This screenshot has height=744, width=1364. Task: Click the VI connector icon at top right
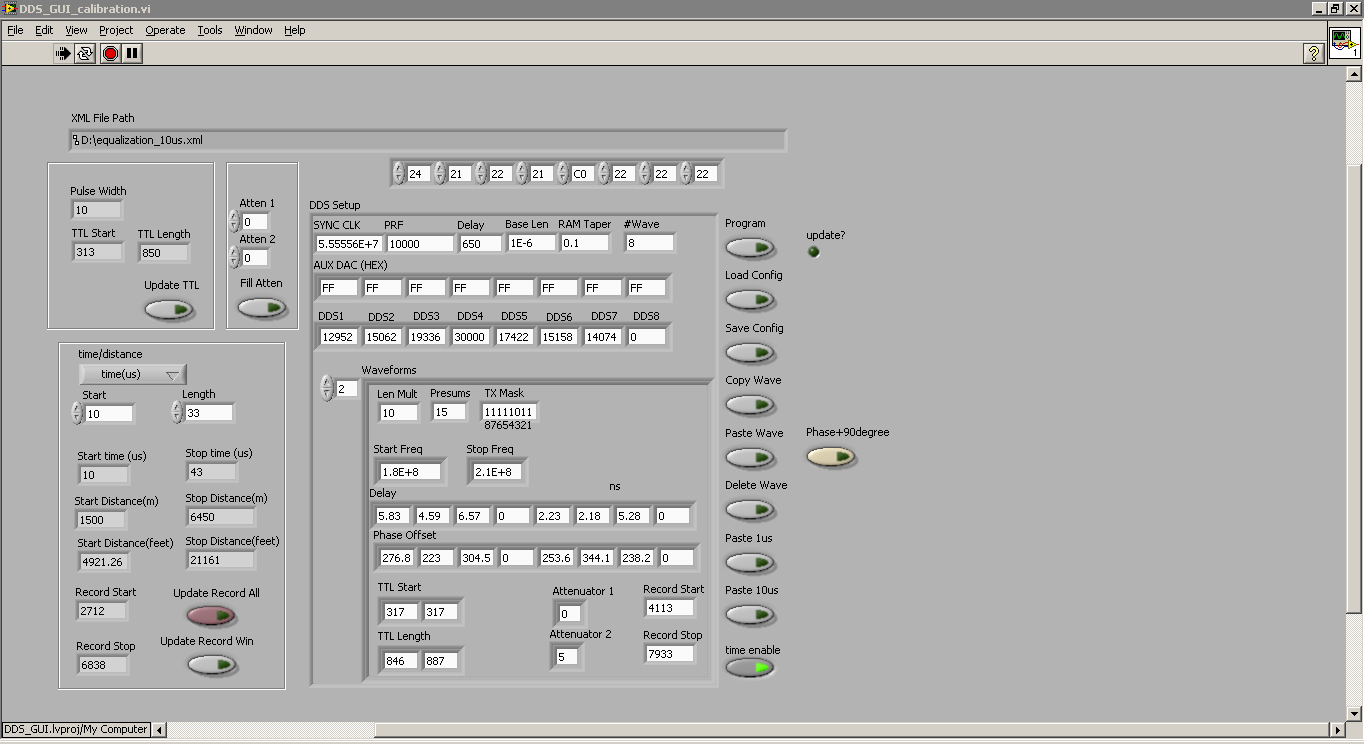point(1344,44)
